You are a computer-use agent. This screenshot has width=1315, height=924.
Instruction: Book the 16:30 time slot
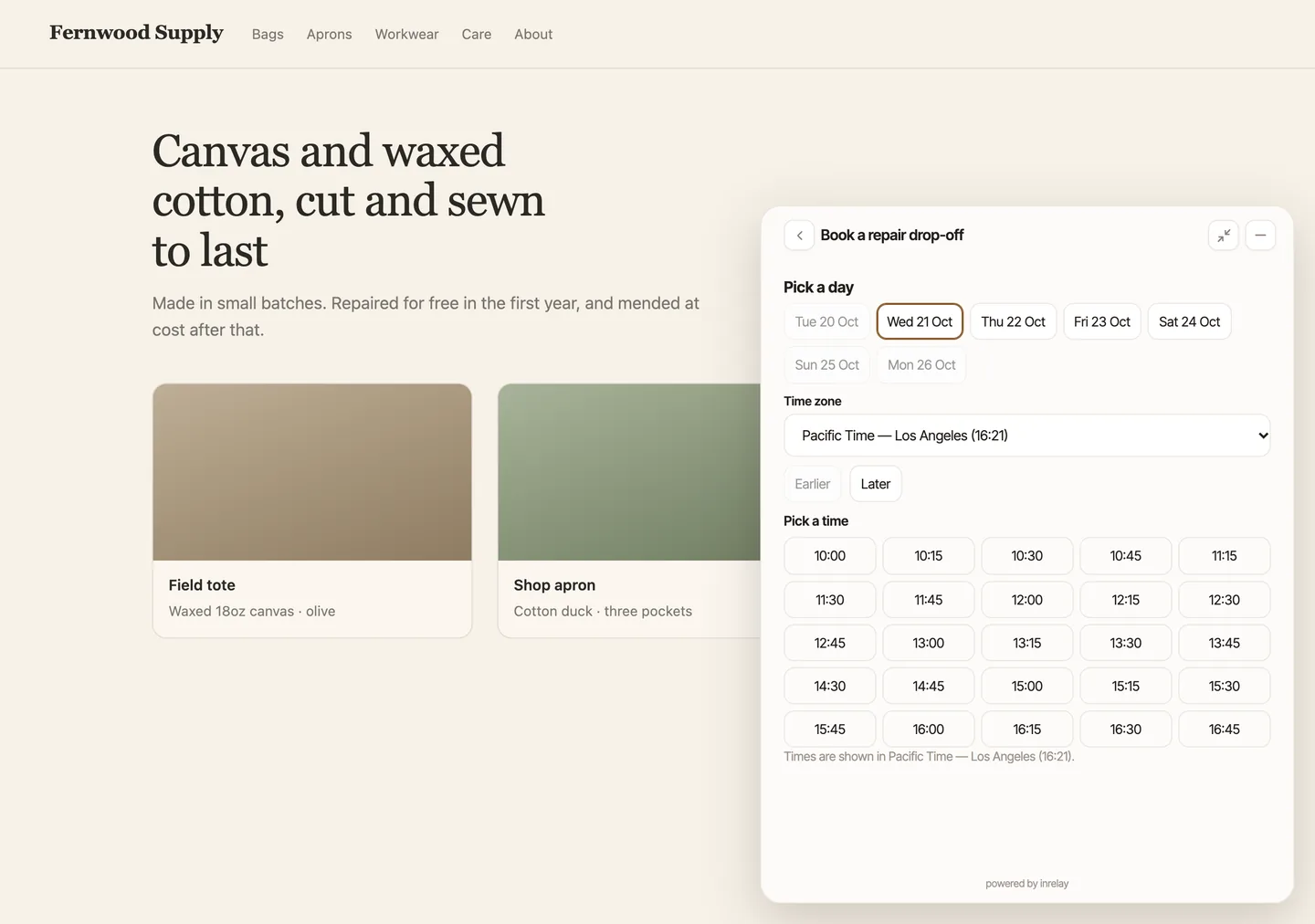[1126, 730]
